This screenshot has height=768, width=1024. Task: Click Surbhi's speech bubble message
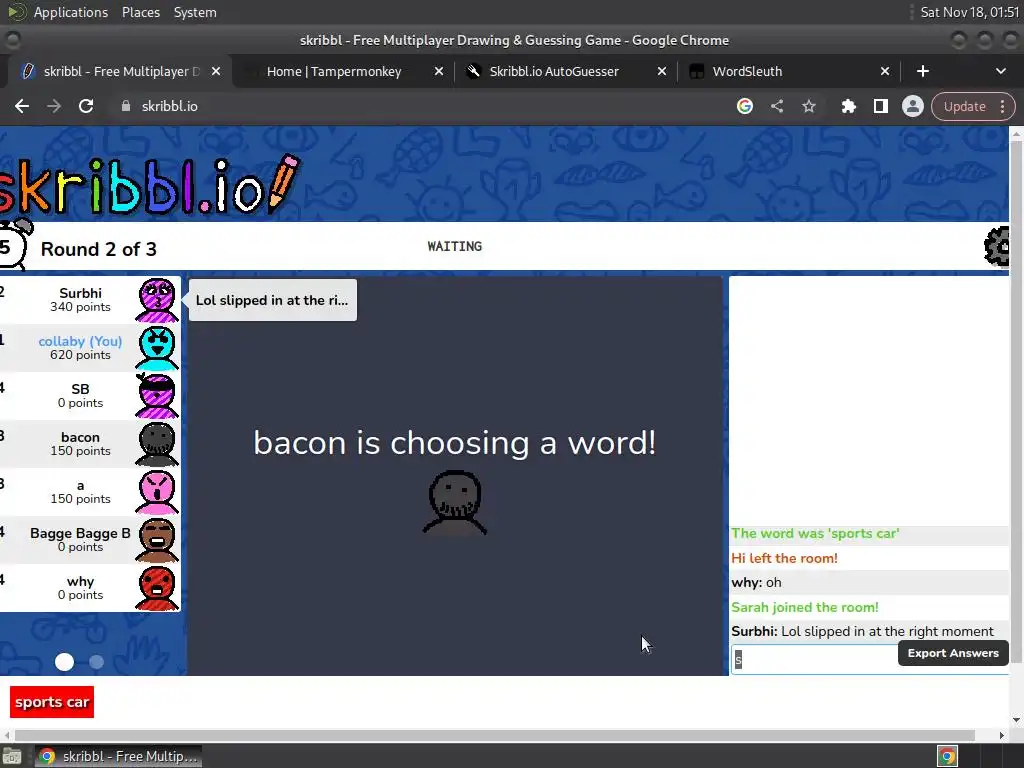pyautogui.click(x=272, y=300)
